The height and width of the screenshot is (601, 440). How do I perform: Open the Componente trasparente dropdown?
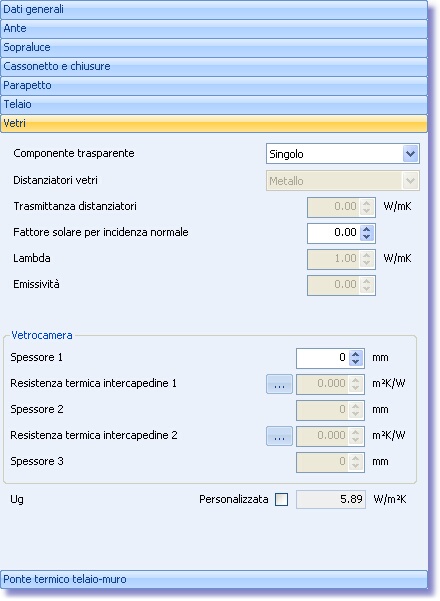tap(343, 154)
